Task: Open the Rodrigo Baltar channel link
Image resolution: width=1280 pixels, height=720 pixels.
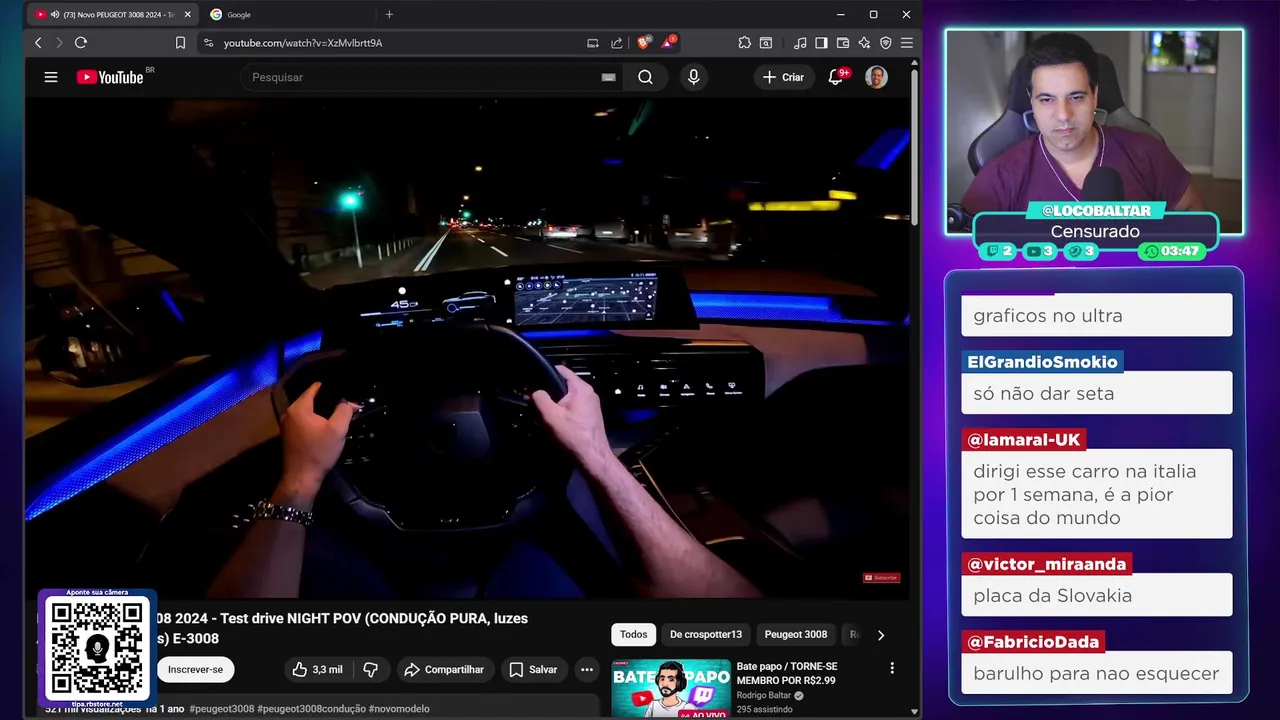Action: coord(764,695)
